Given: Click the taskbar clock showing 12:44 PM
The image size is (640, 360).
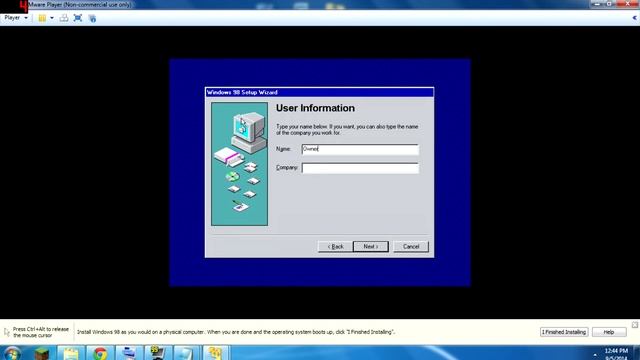Looking at the screenshot, I should click(616, 354).
